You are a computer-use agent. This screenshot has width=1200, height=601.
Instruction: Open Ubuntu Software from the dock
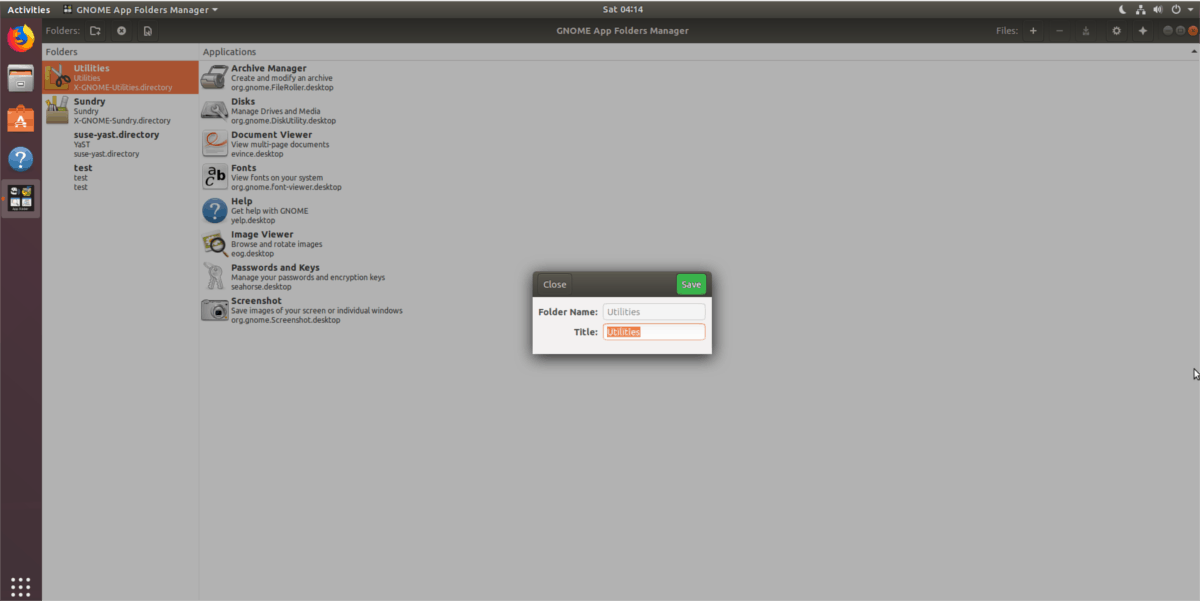[x=20, y=119]
